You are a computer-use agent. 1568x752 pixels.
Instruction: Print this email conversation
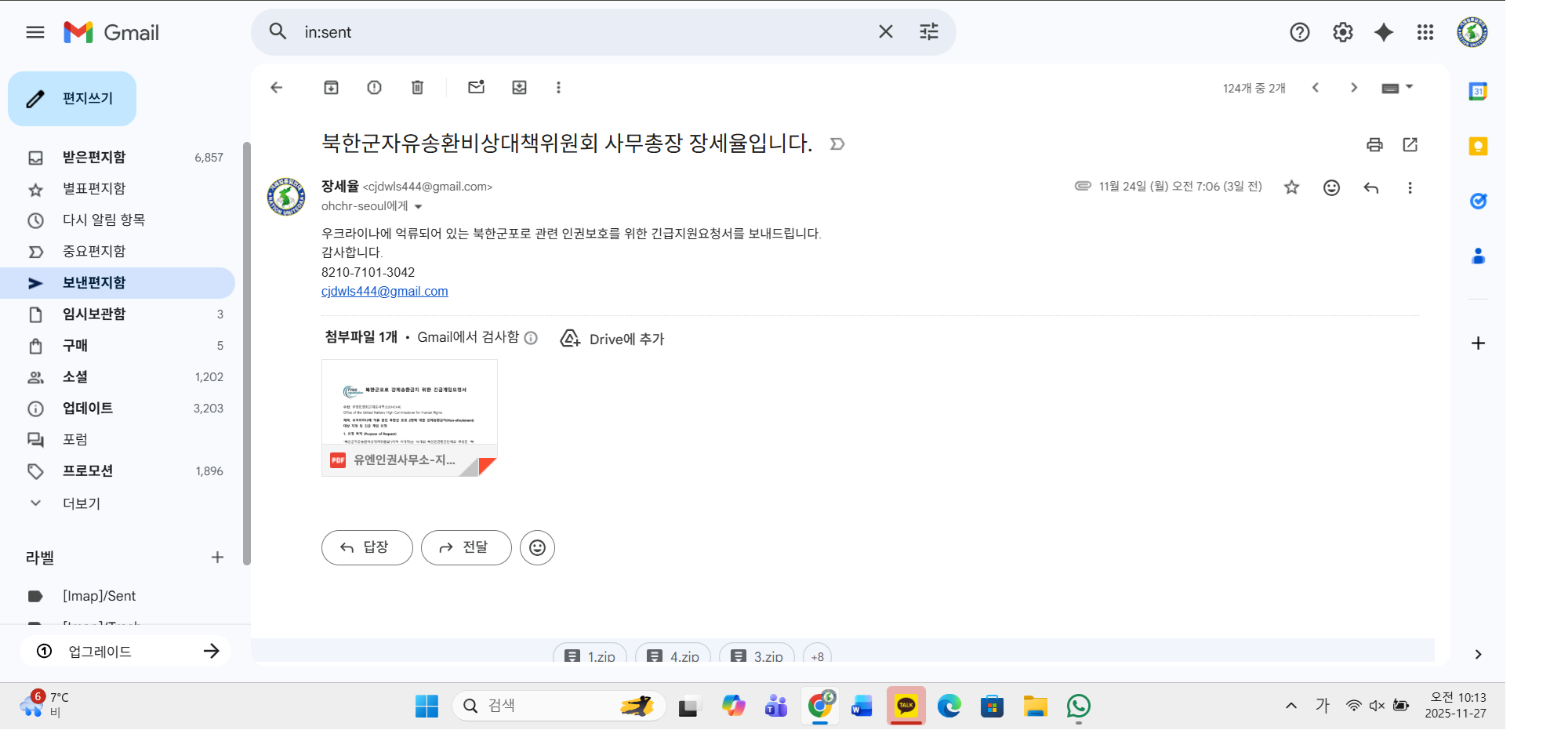click(x=1374, y=144)
